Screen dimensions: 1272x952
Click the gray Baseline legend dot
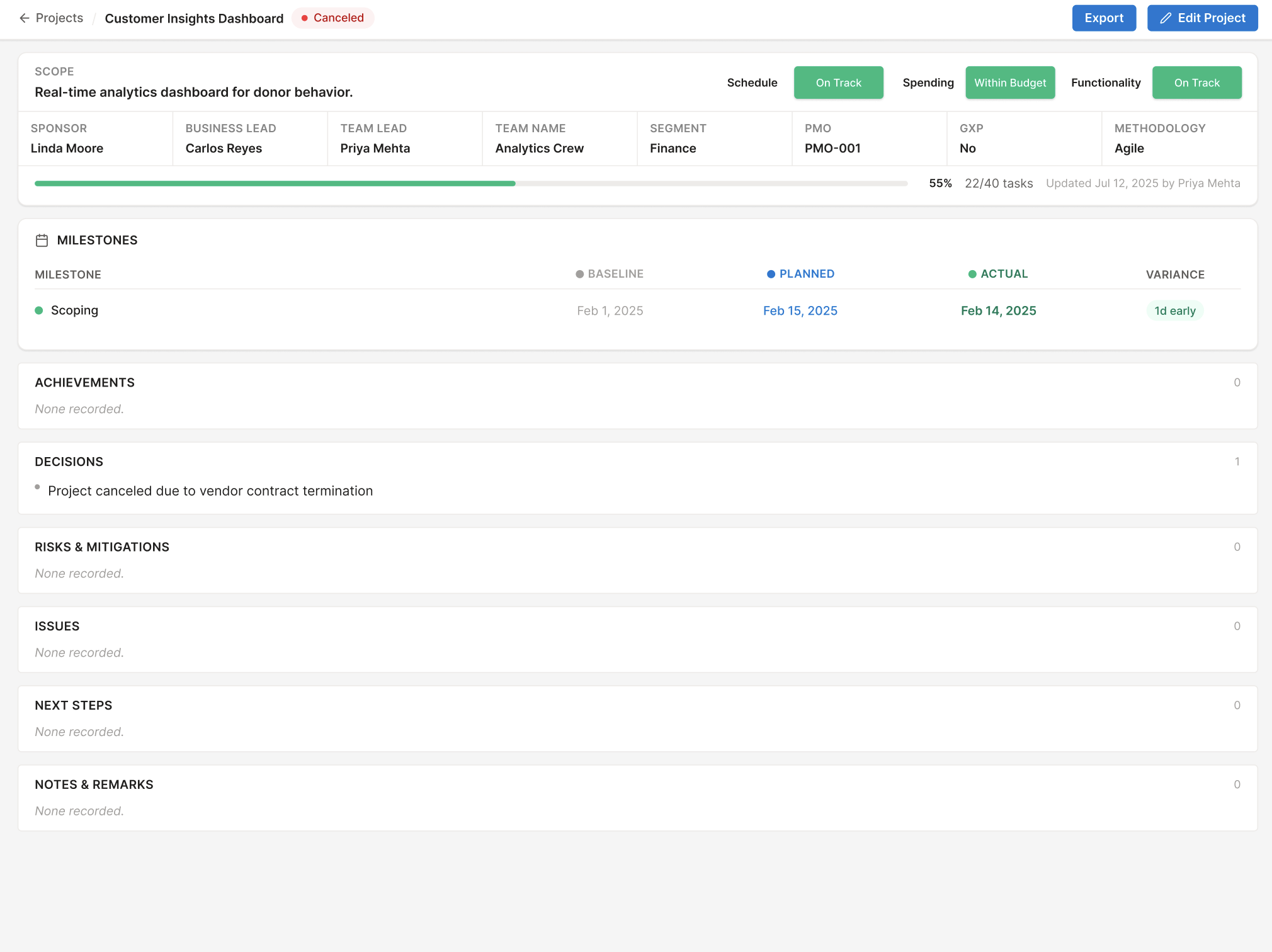579,275
